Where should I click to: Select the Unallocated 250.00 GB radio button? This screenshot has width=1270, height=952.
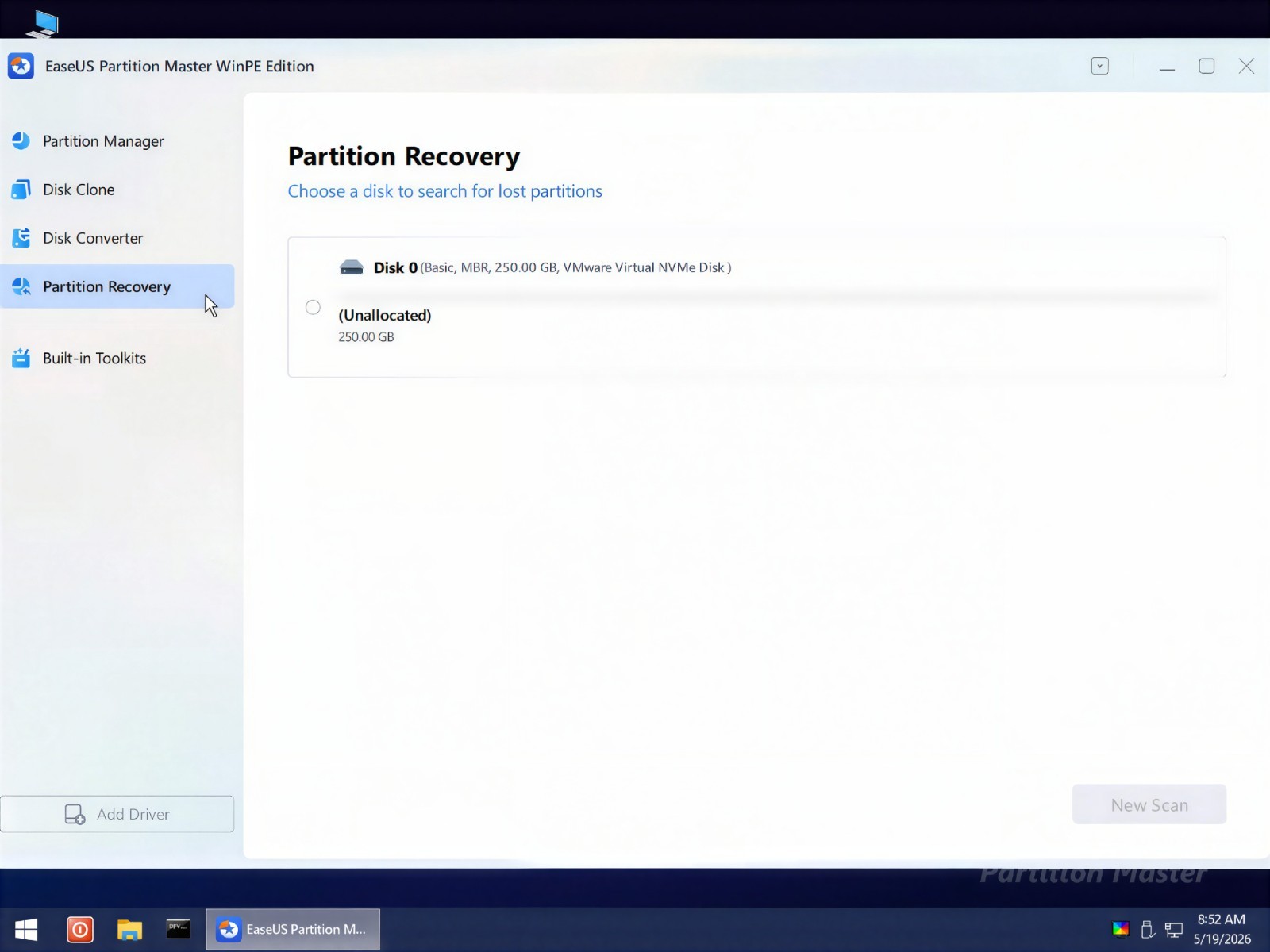click(x=313, y=307)
